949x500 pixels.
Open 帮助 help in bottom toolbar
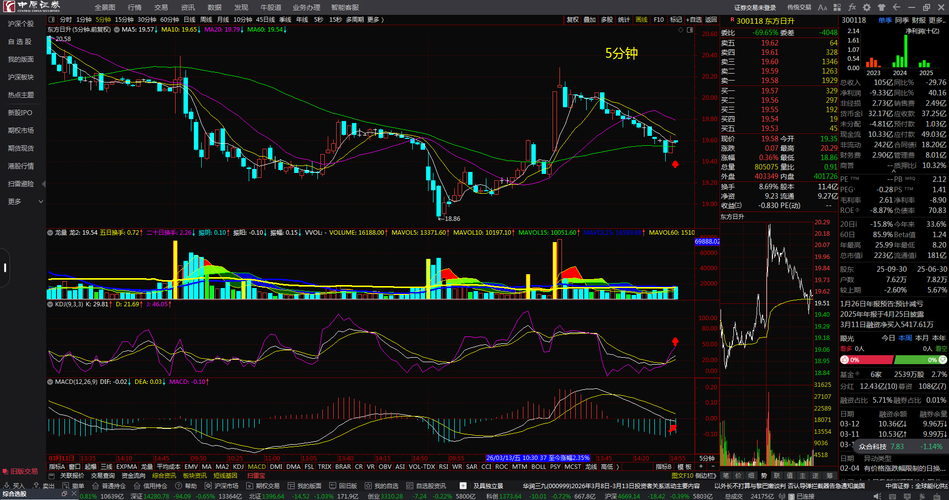point(186,486)
